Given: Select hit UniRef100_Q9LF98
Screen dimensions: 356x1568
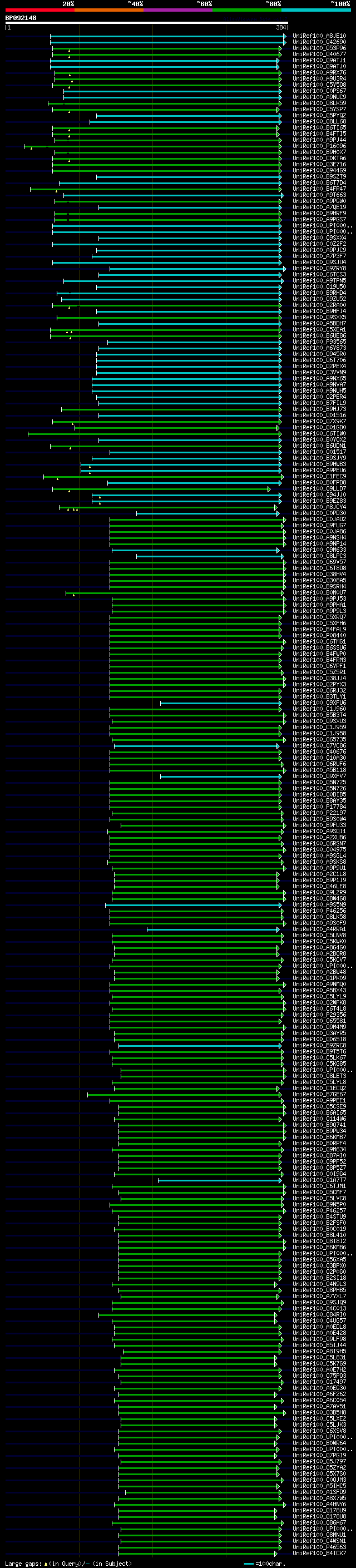Looking at the screenshot, I should (x=319, y=1338).
